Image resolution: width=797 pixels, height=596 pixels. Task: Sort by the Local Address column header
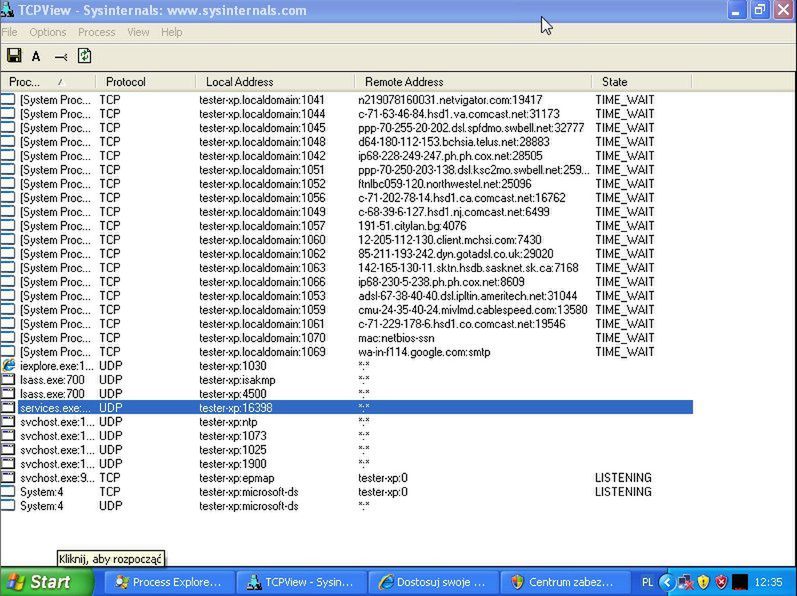275,82
